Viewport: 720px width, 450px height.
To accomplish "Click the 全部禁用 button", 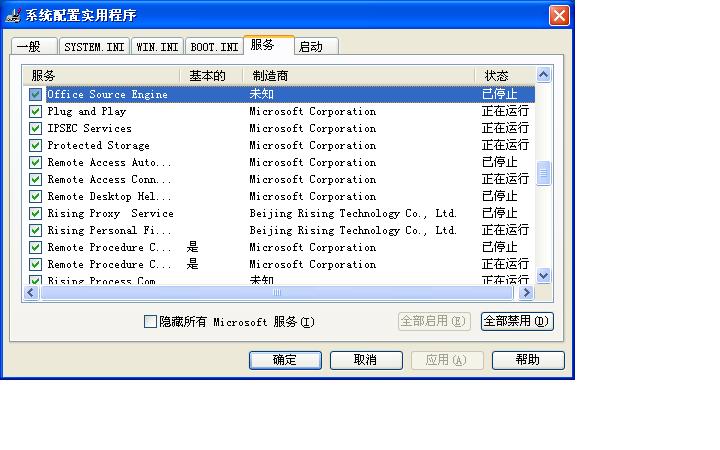I will (517, 321).
